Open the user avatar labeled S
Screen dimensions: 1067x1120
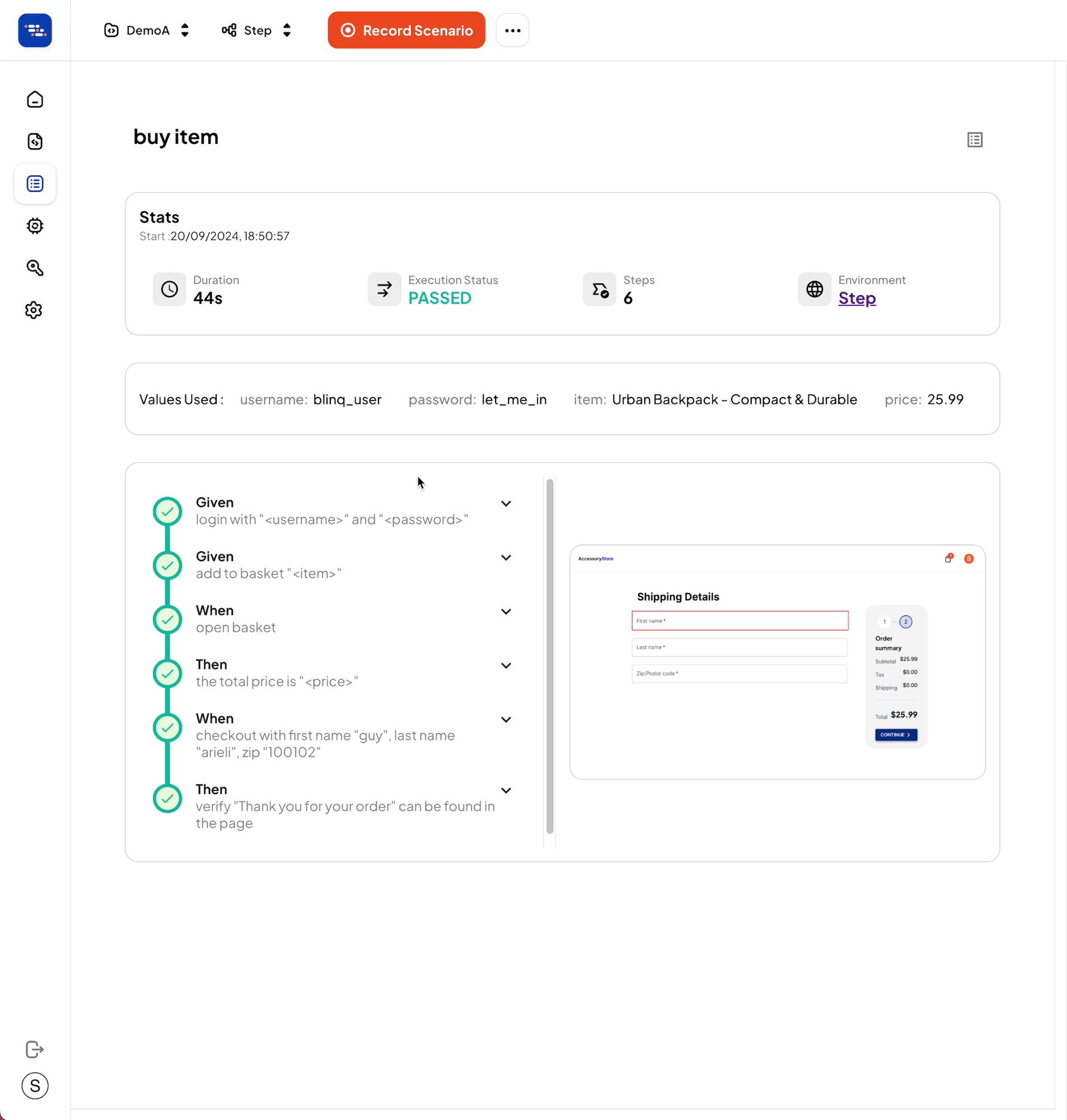pos(35,1085)
